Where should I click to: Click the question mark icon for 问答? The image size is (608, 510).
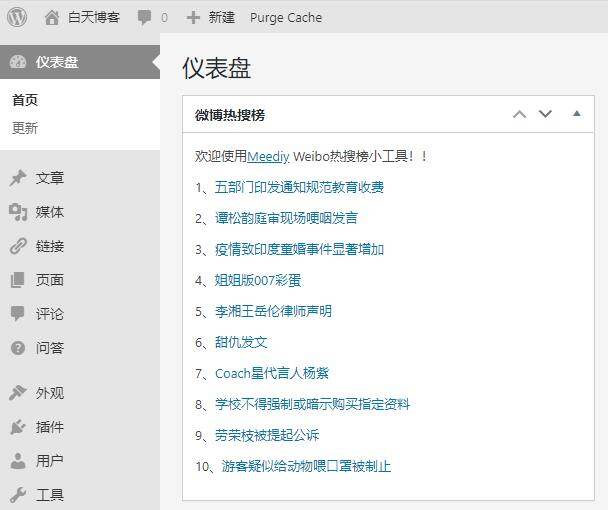18,348
